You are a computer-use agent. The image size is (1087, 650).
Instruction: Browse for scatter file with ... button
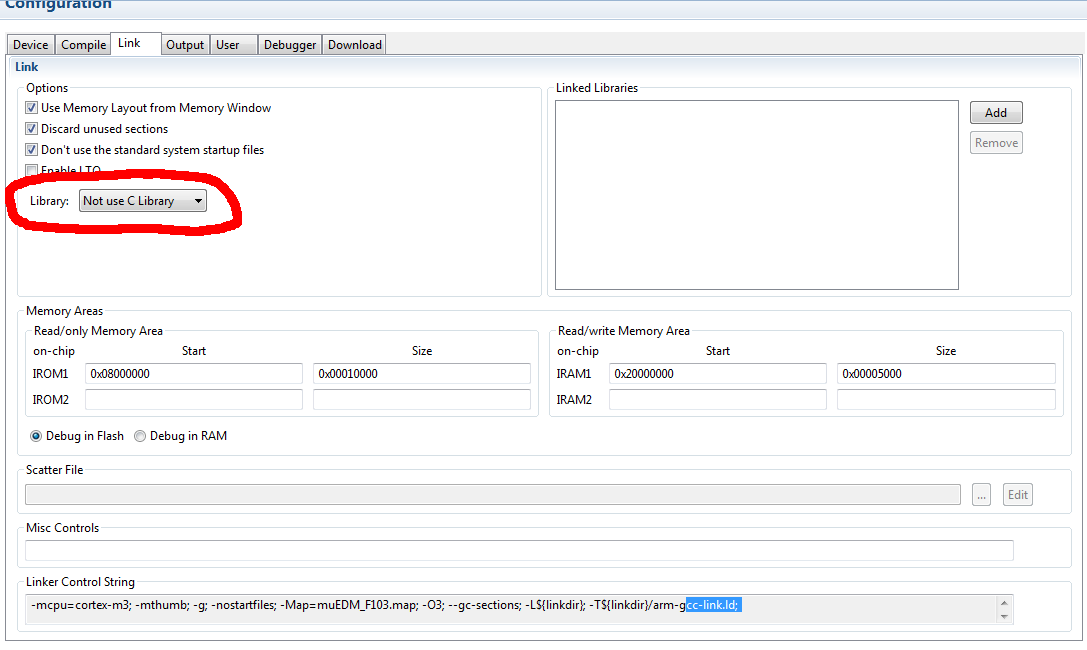981,495
